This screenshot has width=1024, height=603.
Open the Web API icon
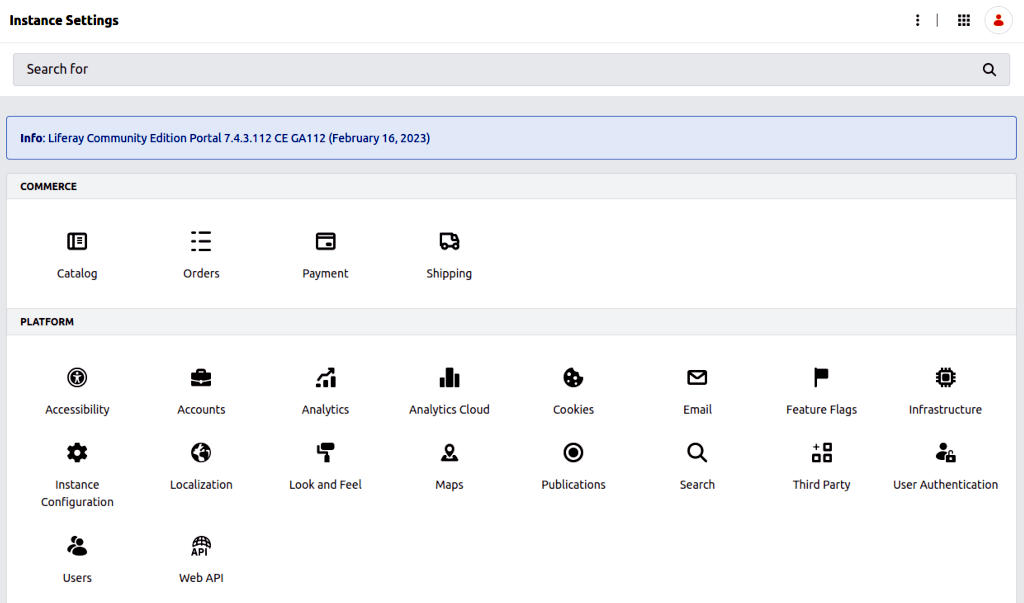tap(201, 546)
